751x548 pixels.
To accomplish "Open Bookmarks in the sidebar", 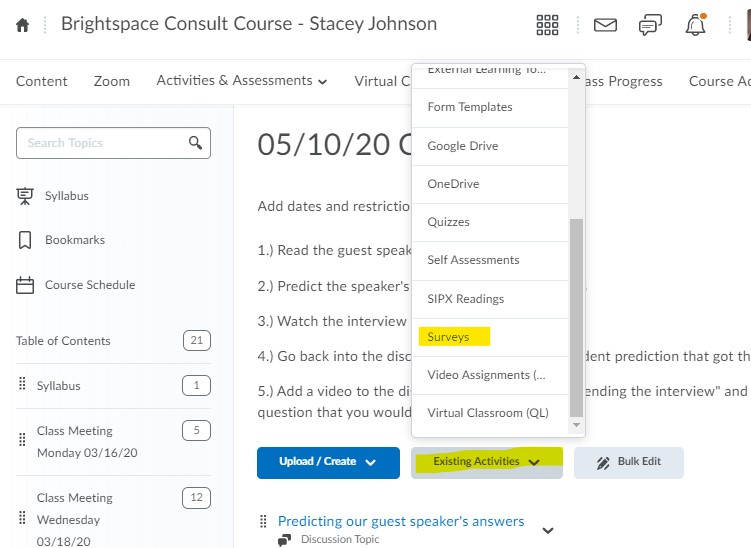I will 74,240.
